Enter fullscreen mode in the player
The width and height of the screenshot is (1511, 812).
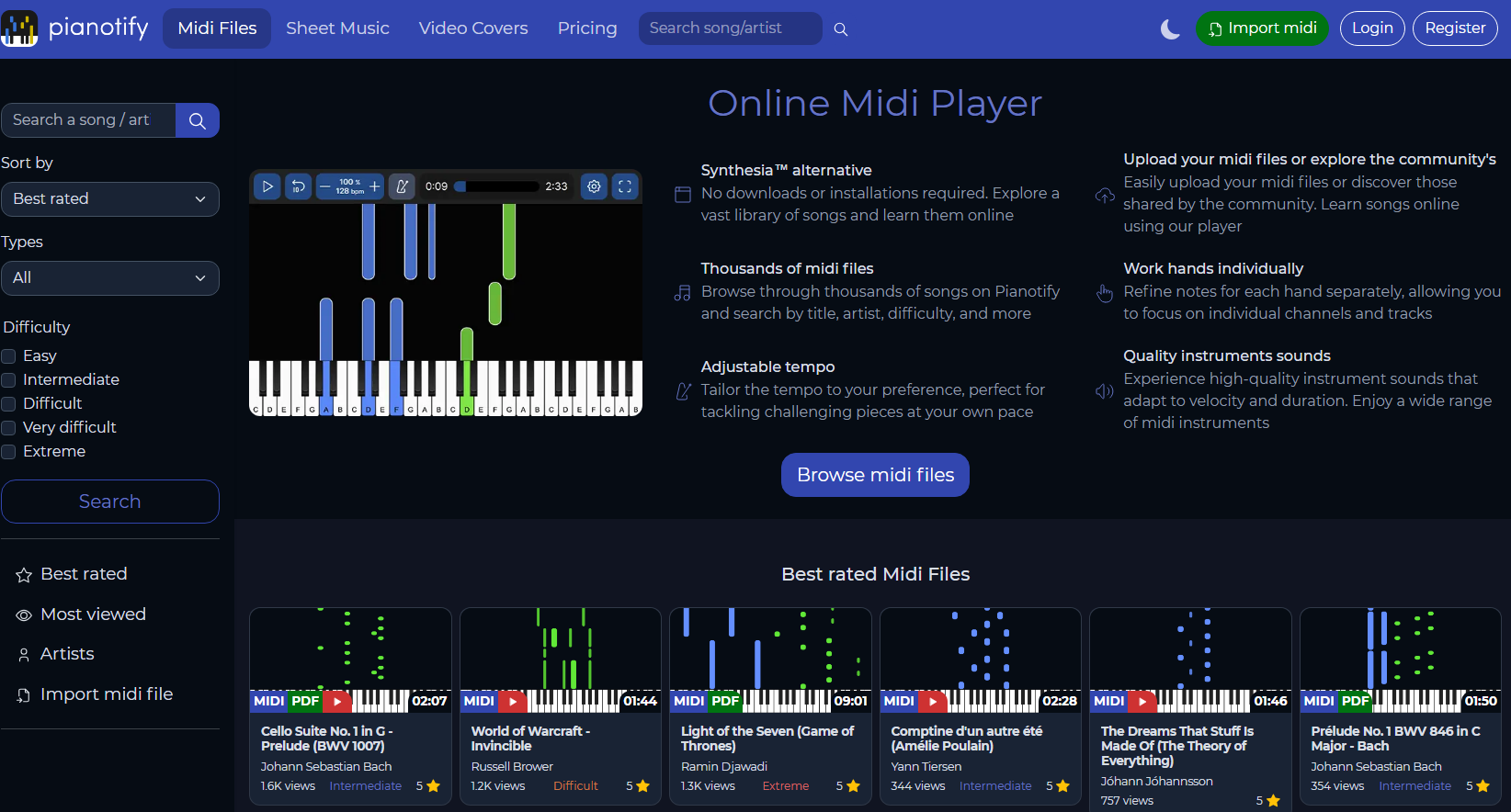pos(625,186)
